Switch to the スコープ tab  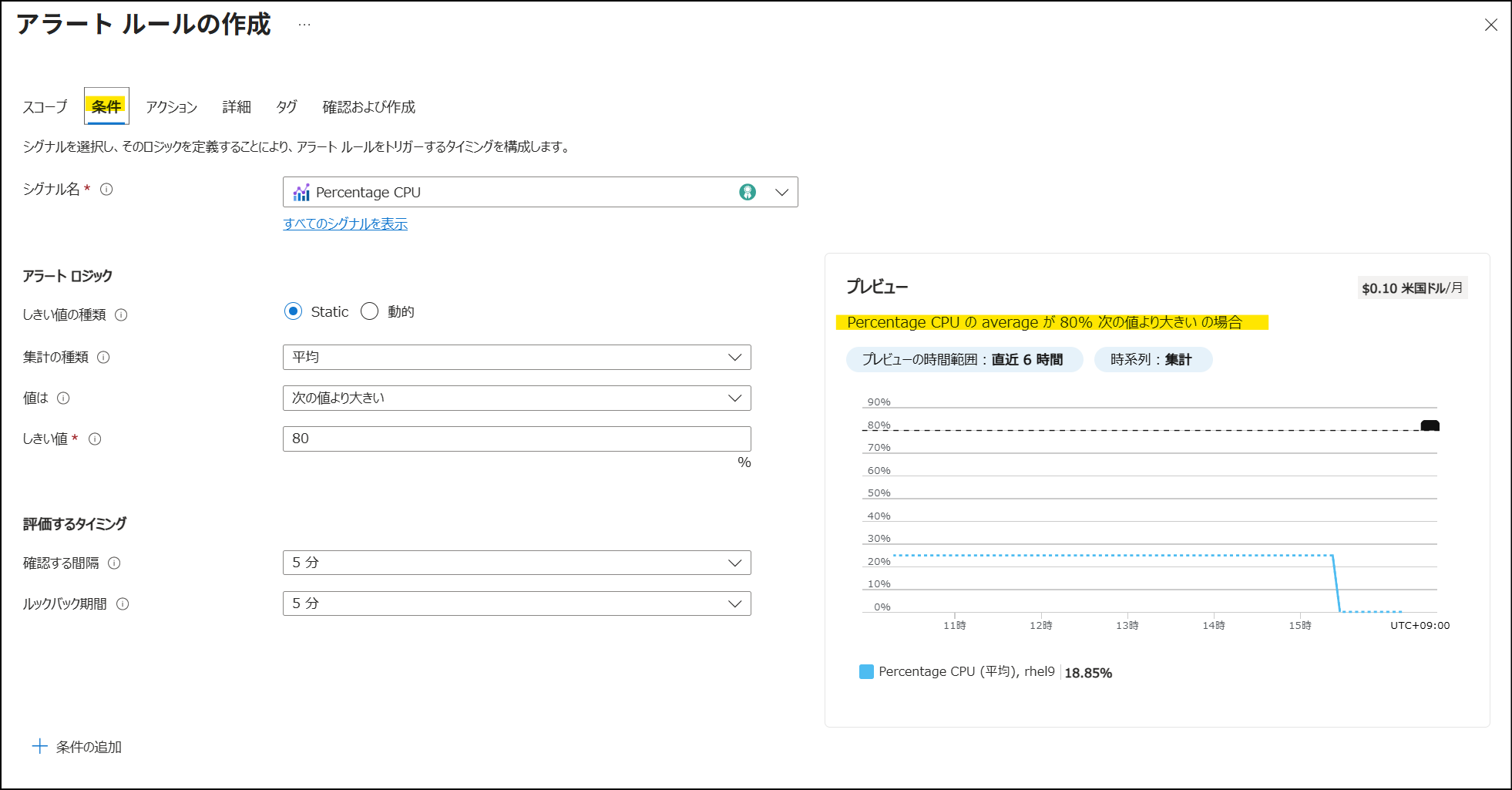(x=45, y=106)
